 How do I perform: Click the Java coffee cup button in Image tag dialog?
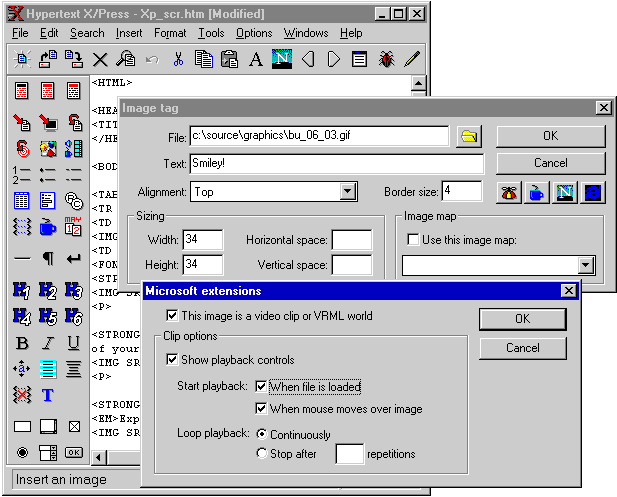pyautogui.click(x=536, y=193)
